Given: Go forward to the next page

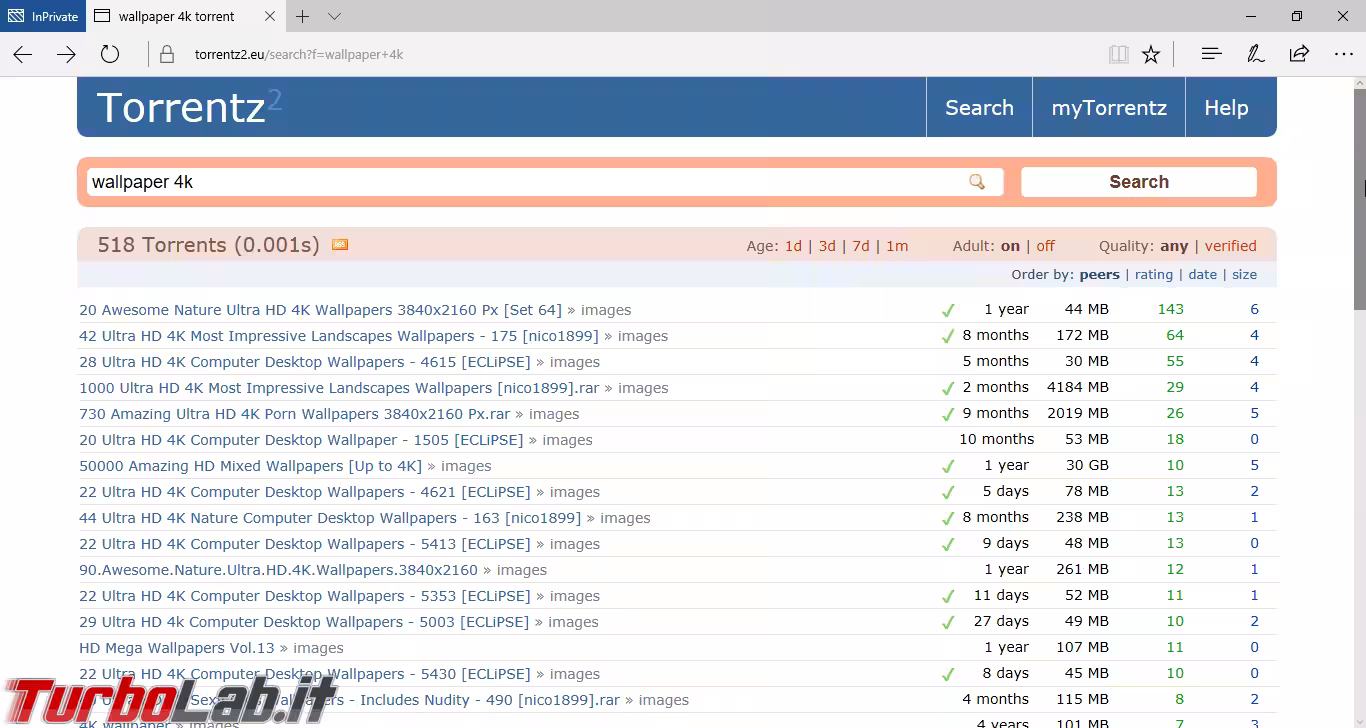Looking at the screenshot, I should 66,54.
